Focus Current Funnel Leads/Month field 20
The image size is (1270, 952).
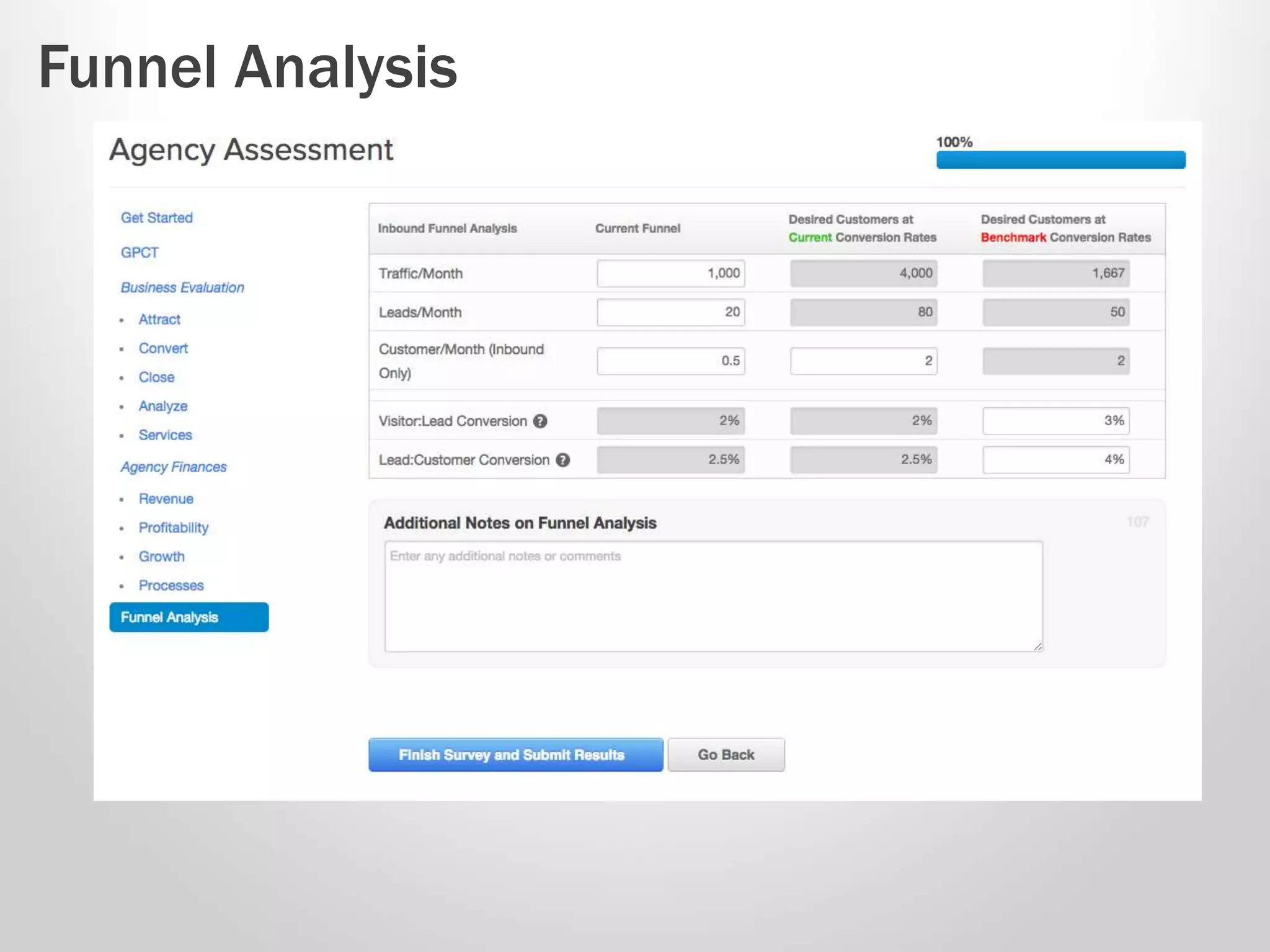(671, 312)
